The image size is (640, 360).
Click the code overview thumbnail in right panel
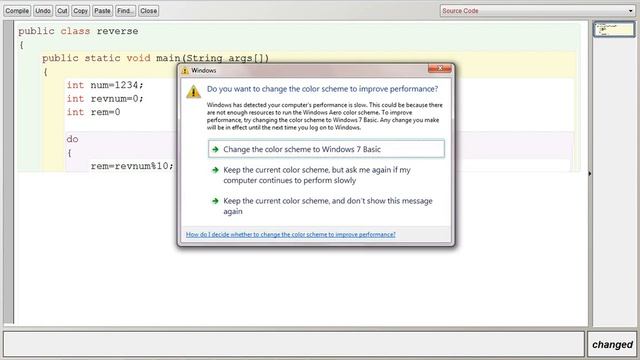coord(613,30)
